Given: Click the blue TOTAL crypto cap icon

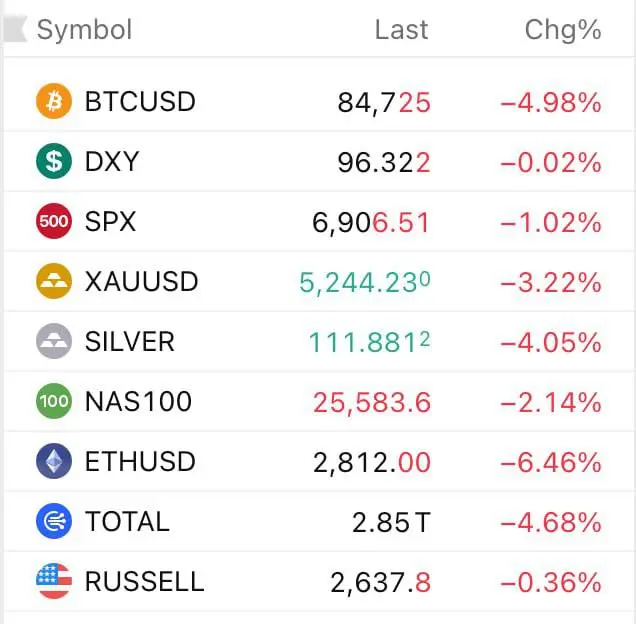Looking at the screenshot, I should (54, 521).
